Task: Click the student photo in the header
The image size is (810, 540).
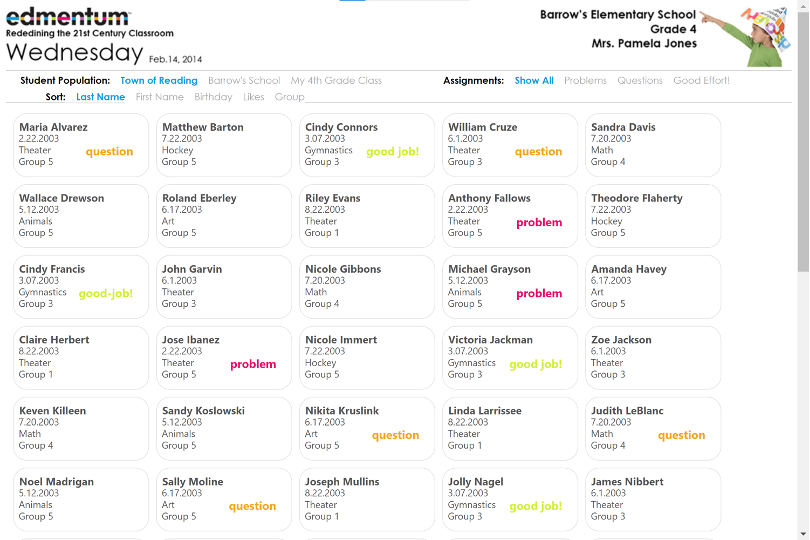Action: [753, 36]
